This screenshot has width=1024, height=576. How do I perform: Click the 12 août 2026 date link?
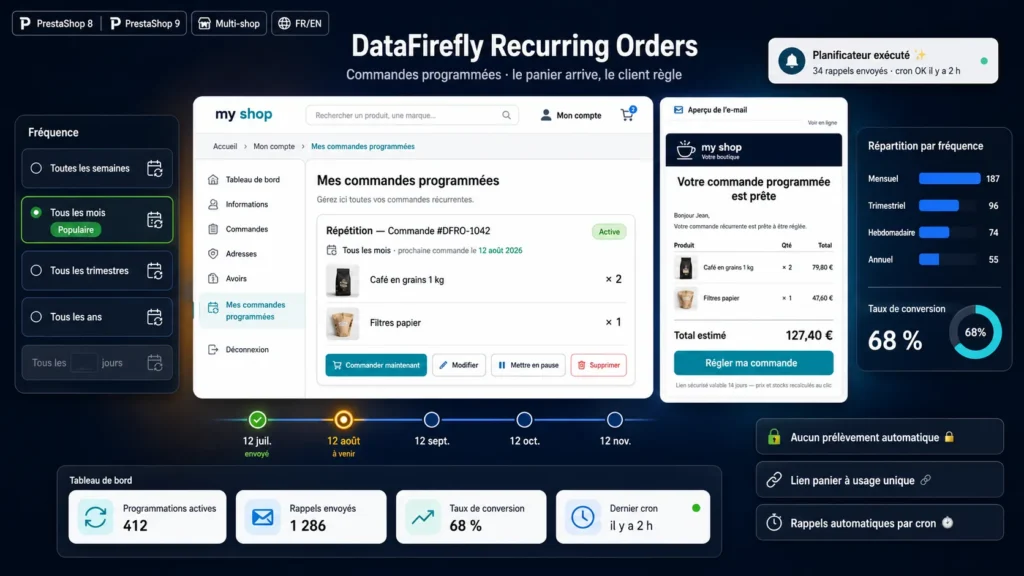500,250
